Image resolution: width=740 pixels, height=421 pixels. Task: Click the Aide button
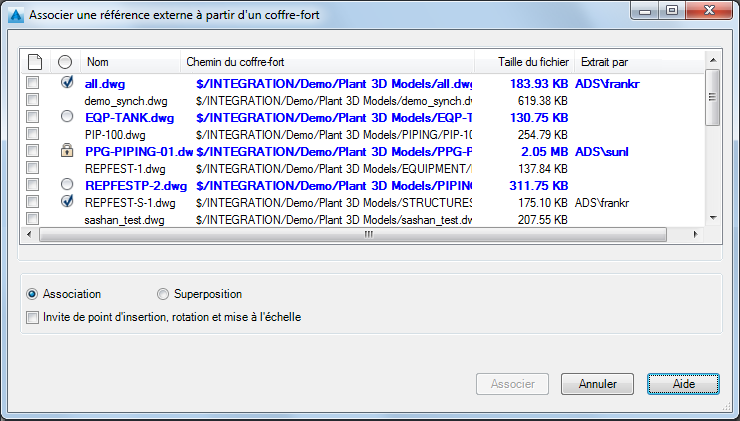pyautogui.click(x=683, y=384)
